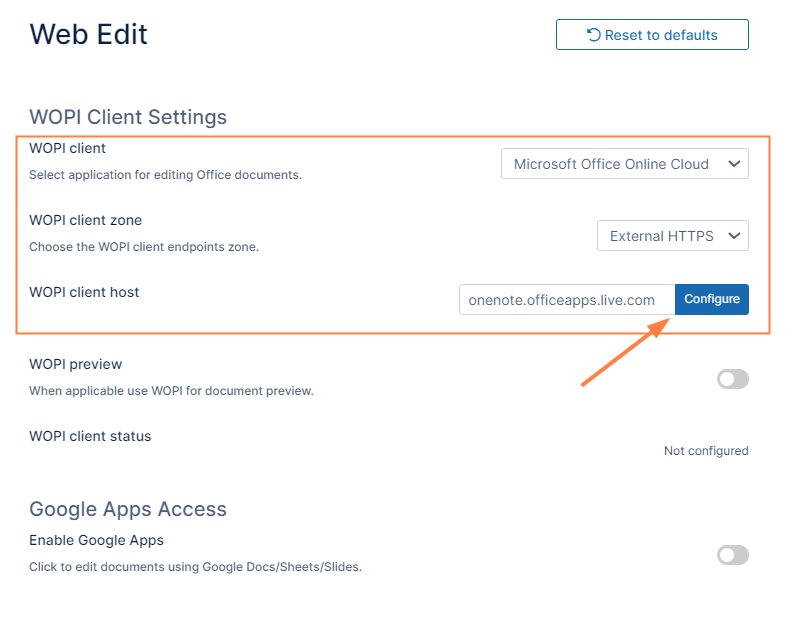The image size is (801, 621).
Task: Click the WOPI preview label
Action: 76,364
